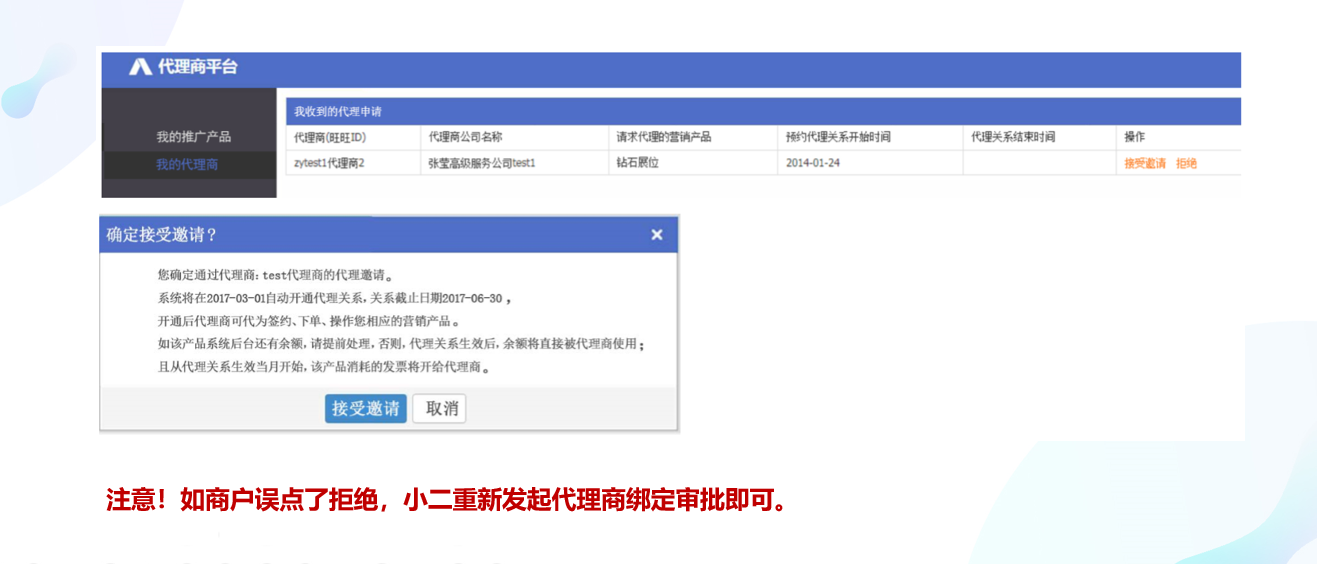Click 拒绝 link in the table row
The image size is (1317, 564).
pos(1186,163)
